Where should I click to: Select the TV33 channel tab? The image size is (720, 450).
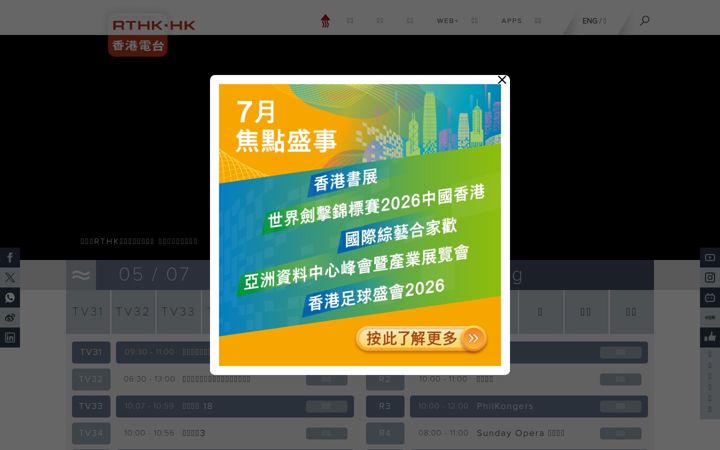[178, 312]
